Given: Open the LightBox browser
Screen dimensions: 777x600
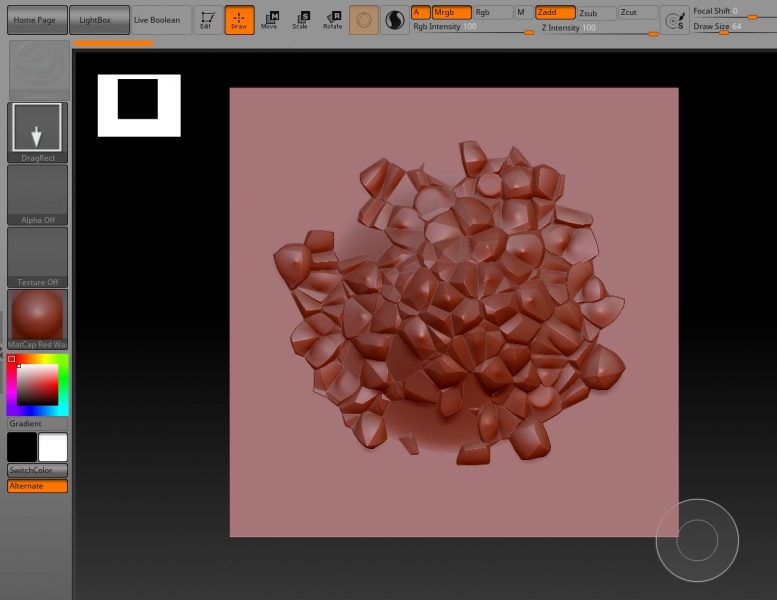Looking at the screenshot, I should [x=99, y=20].
